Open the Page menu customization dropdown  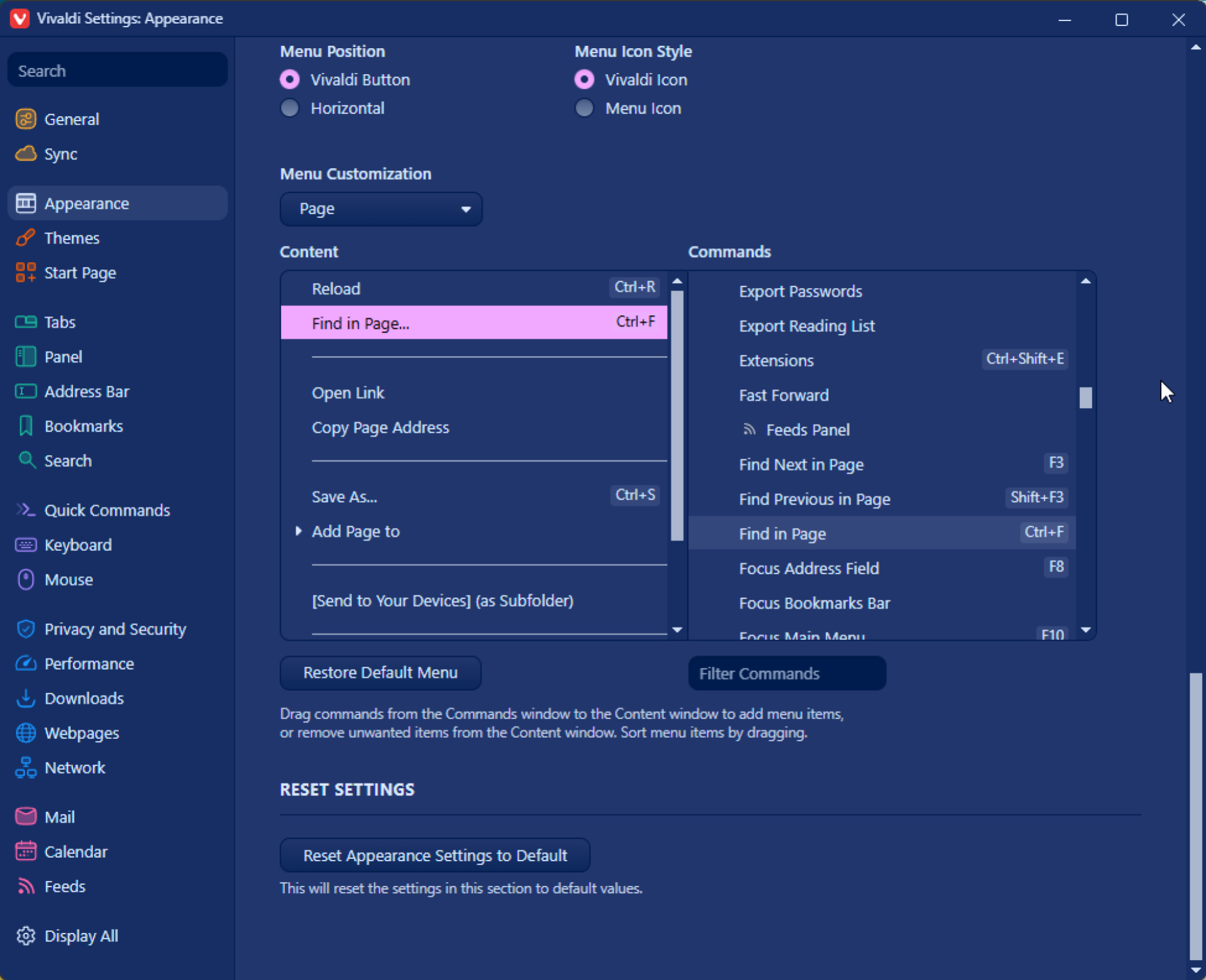[x=381, y=209]
